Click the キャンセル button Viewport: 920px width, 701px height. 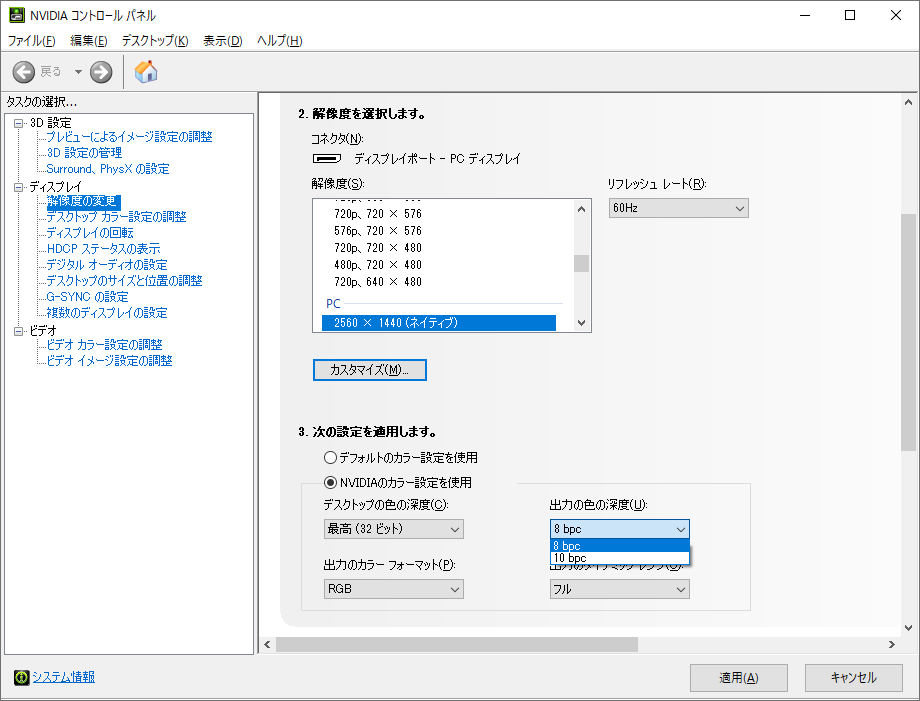[854, 678]
